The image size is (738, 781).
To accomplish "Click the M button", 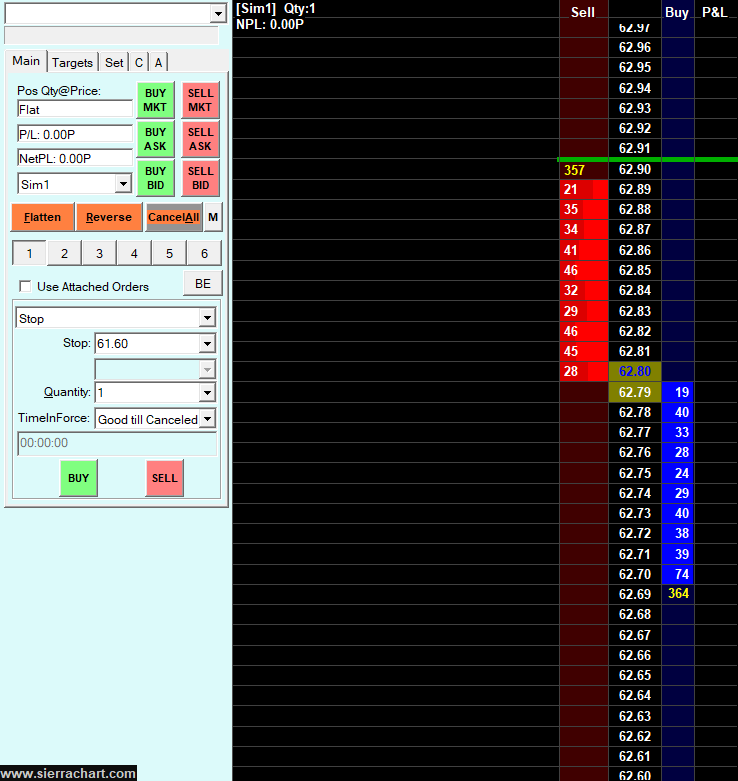I will [x=213, y=217].
